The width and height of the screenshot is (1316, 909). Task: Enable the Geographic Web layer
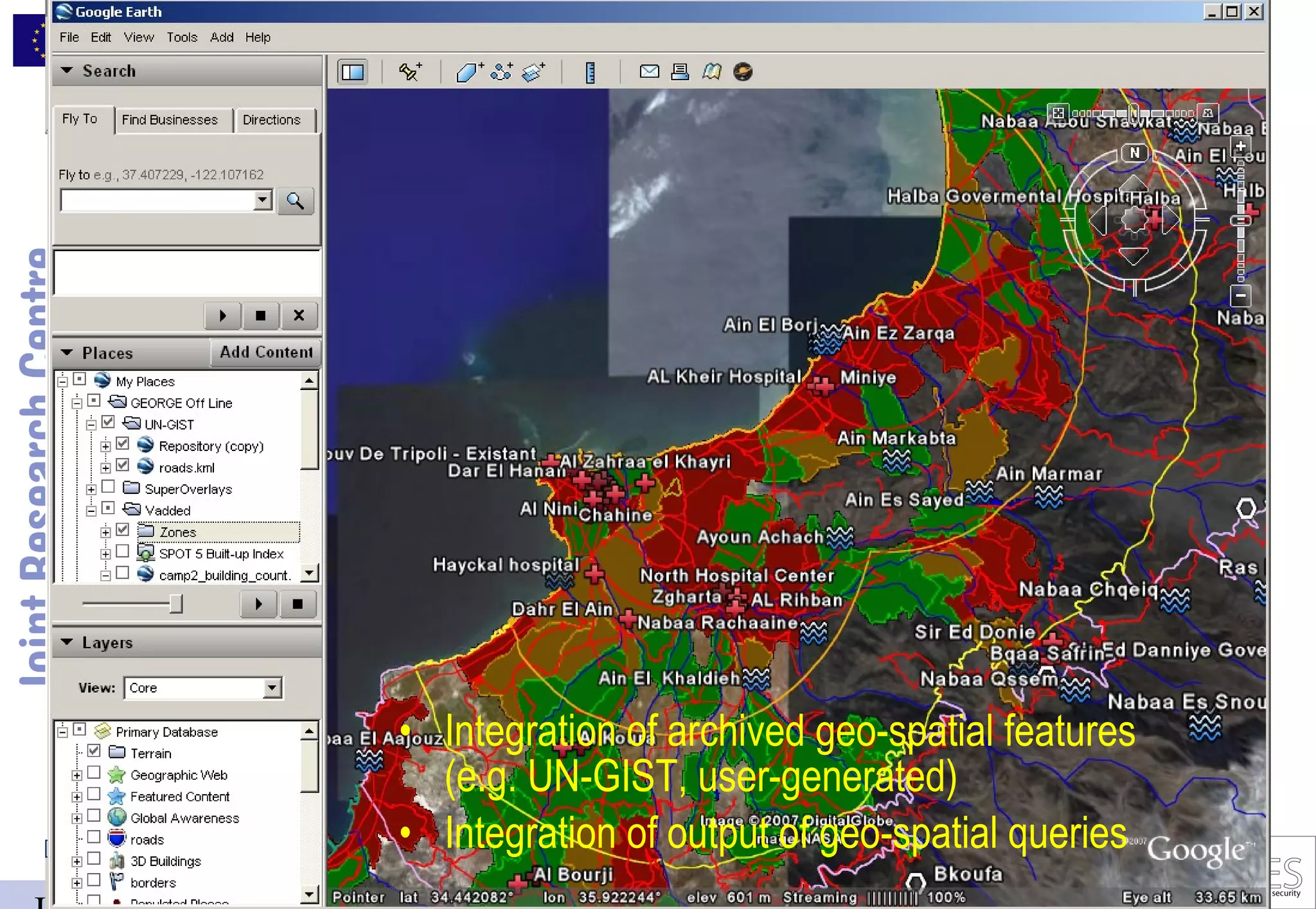point(94,772)
